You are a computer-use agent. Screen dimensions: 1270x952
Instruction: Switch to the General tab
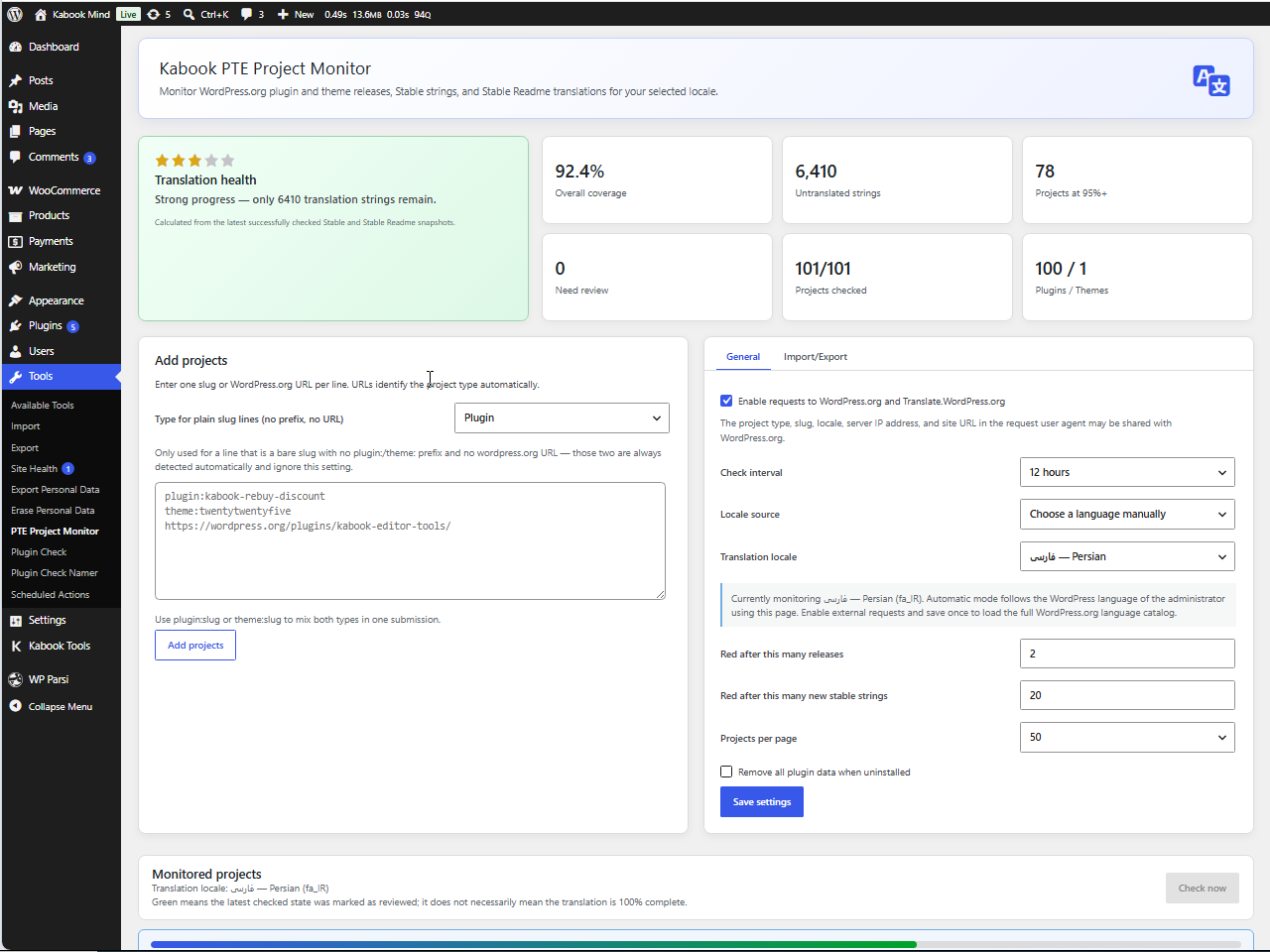pos(743,356)
